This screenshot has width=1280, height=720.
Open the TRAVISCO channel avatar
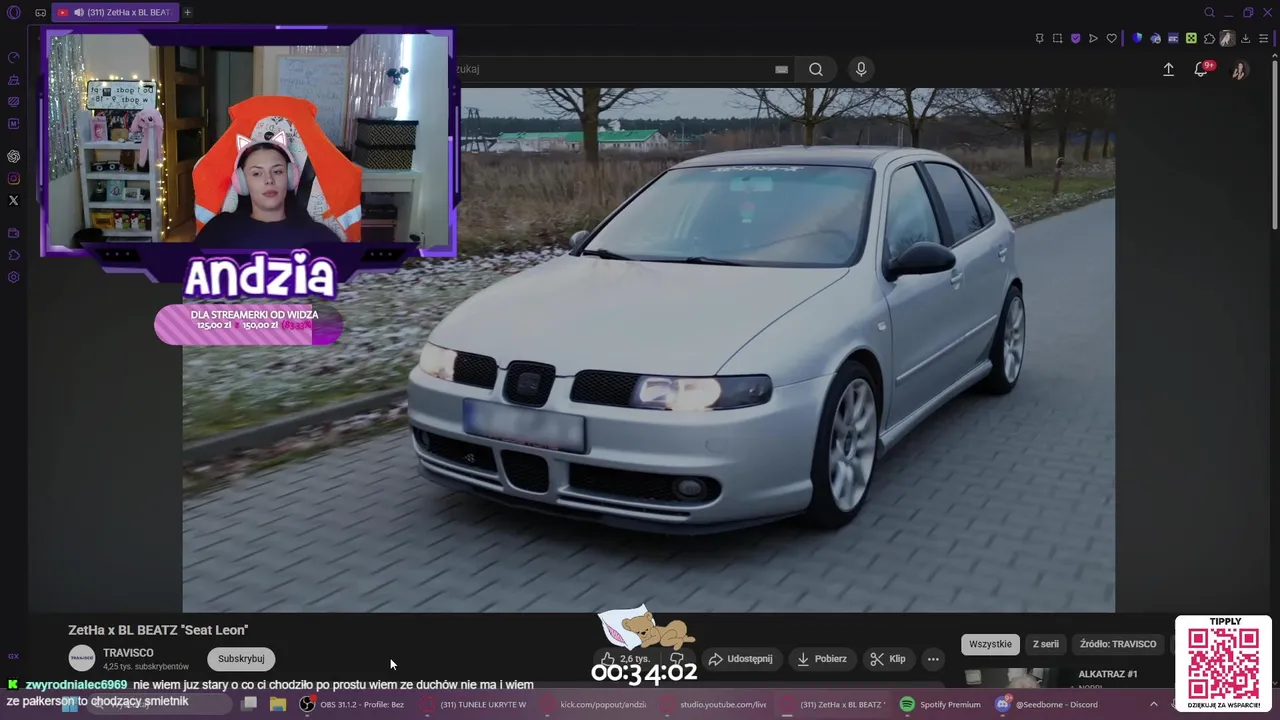point(82,658)
